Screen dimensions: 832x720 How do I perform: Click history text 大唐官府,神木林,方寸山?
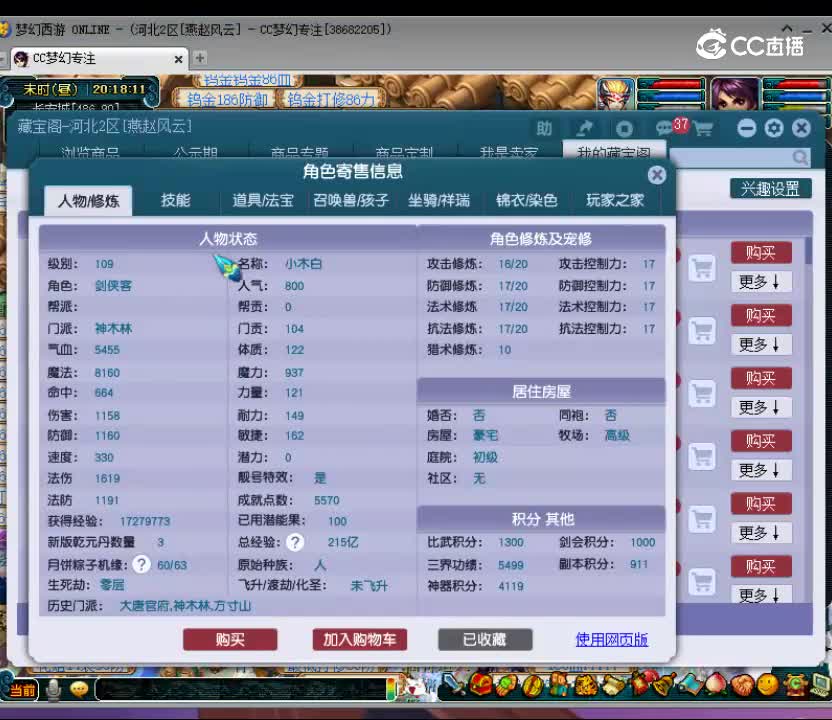pyautogui.click(x=185, y=606)
